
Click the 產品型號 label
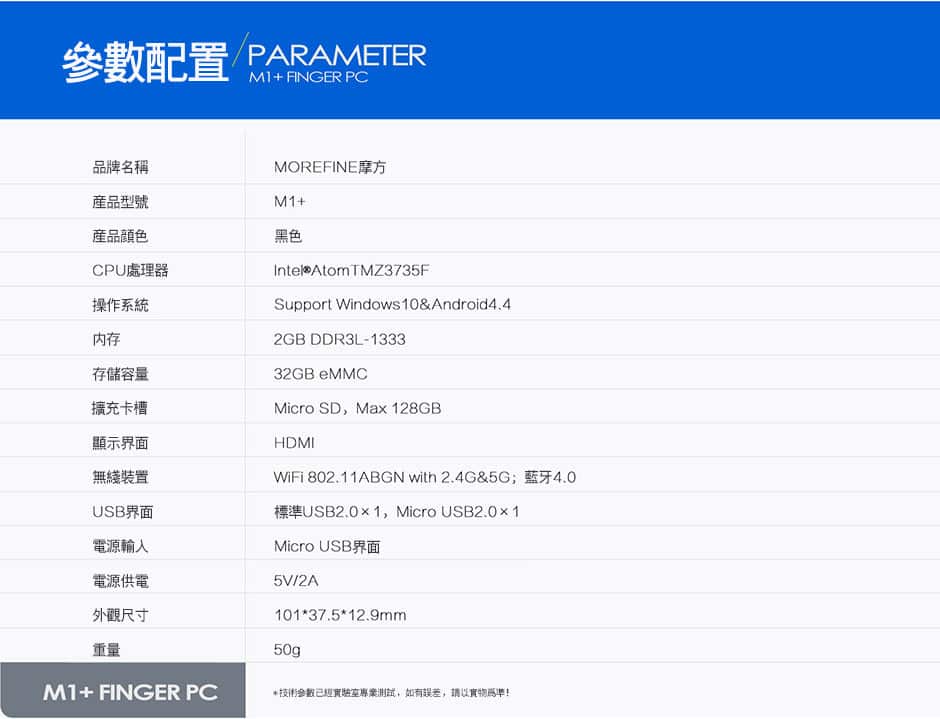pos(120,201)
